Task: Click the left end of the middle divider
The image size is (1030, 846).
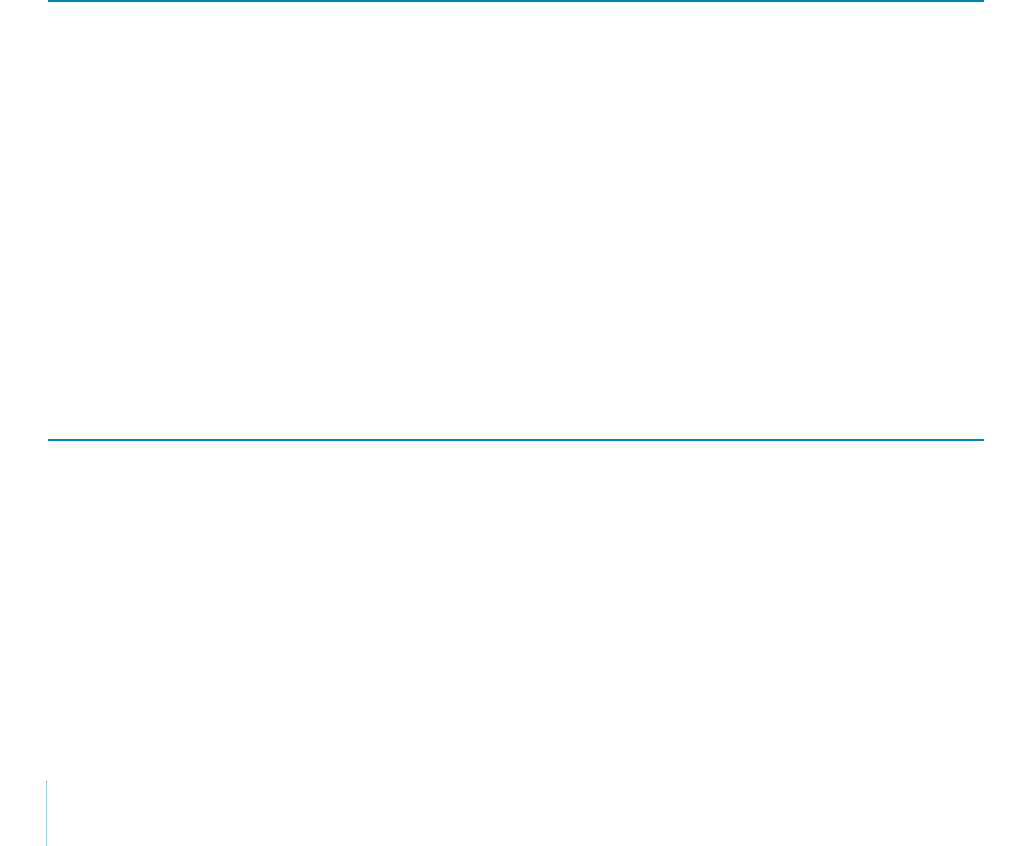Action: coord(51,440)
